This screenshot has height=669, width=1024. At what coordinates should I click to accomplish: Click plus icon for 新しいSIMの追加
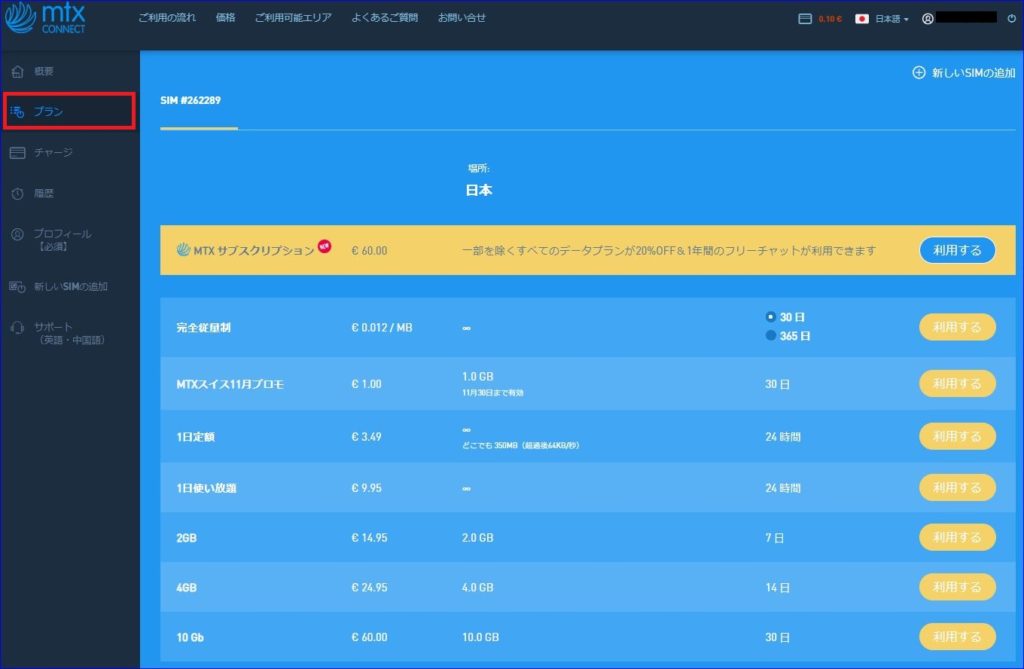(919, 73)
